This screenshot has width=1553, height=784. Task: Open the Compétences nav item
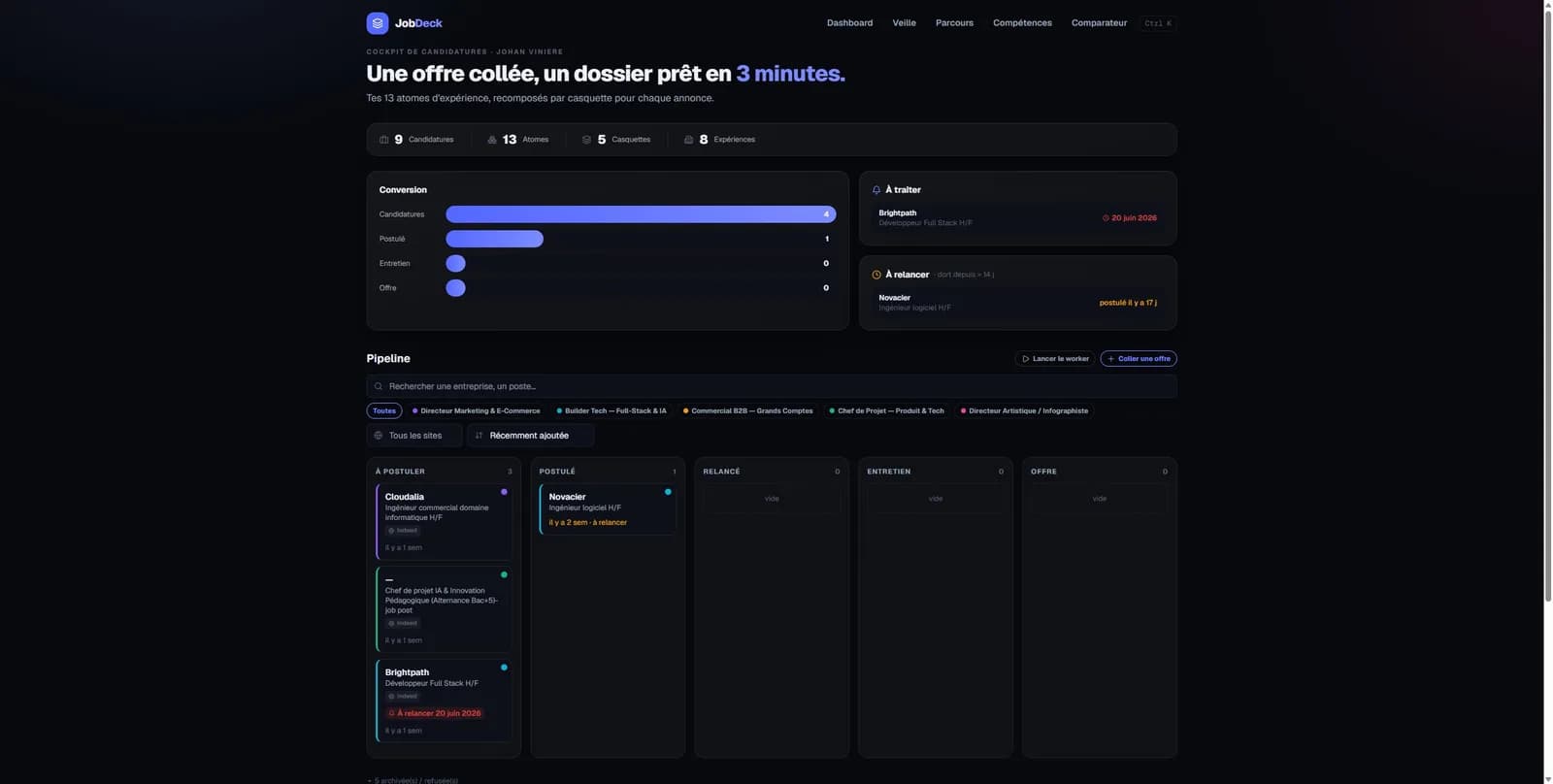pos(1022,23)
